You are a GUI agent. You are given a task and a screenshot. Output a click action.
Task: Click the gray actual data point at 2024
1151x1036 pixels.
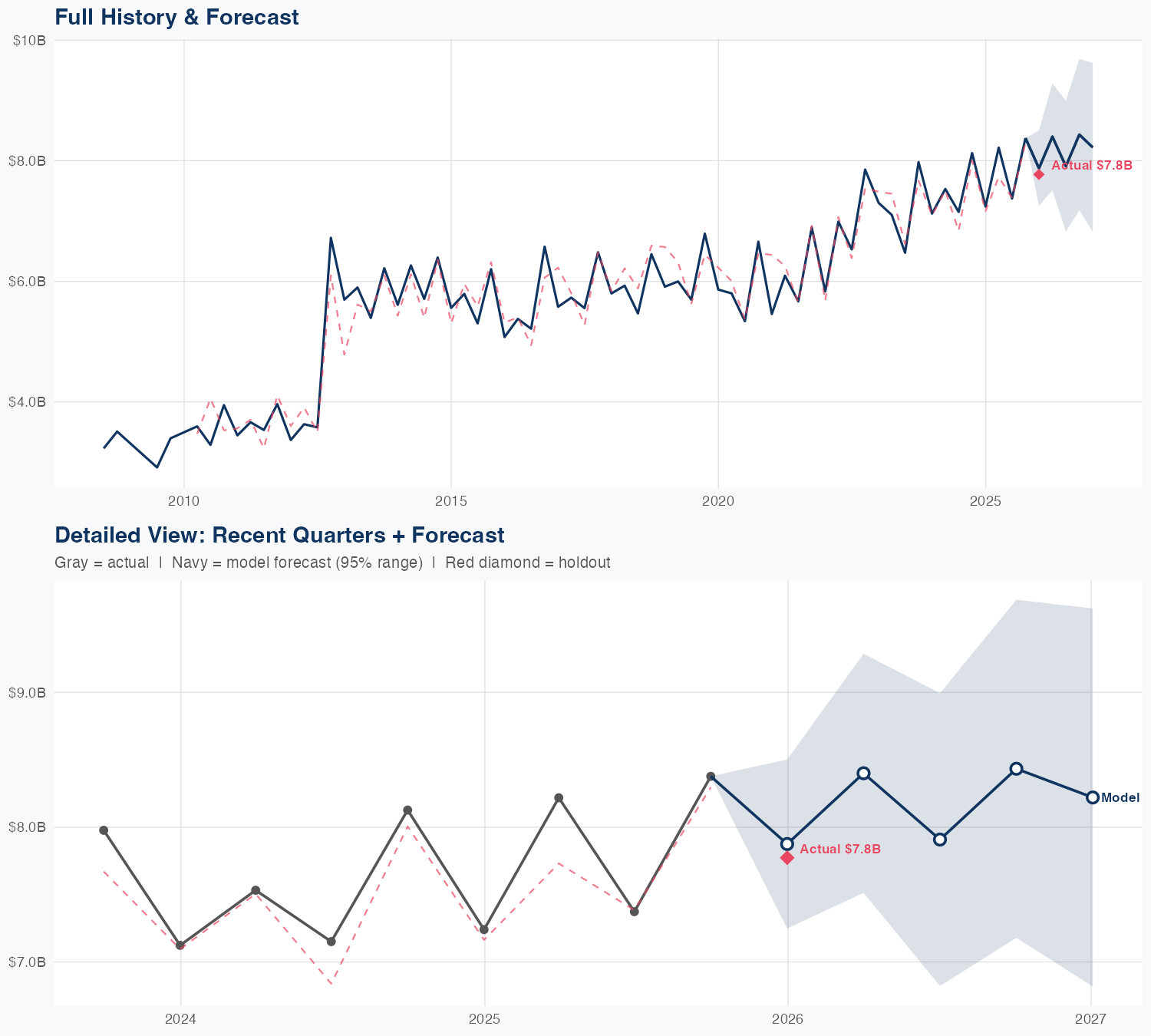coord(180,945)
